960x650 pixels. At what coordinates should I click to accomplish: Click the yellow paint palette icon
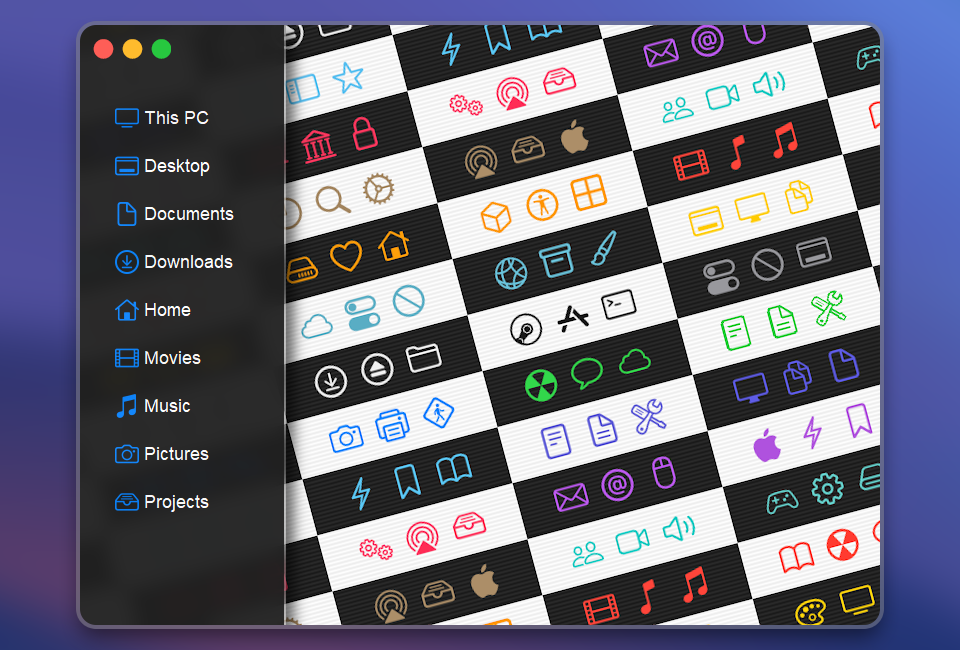pos(811,612)
